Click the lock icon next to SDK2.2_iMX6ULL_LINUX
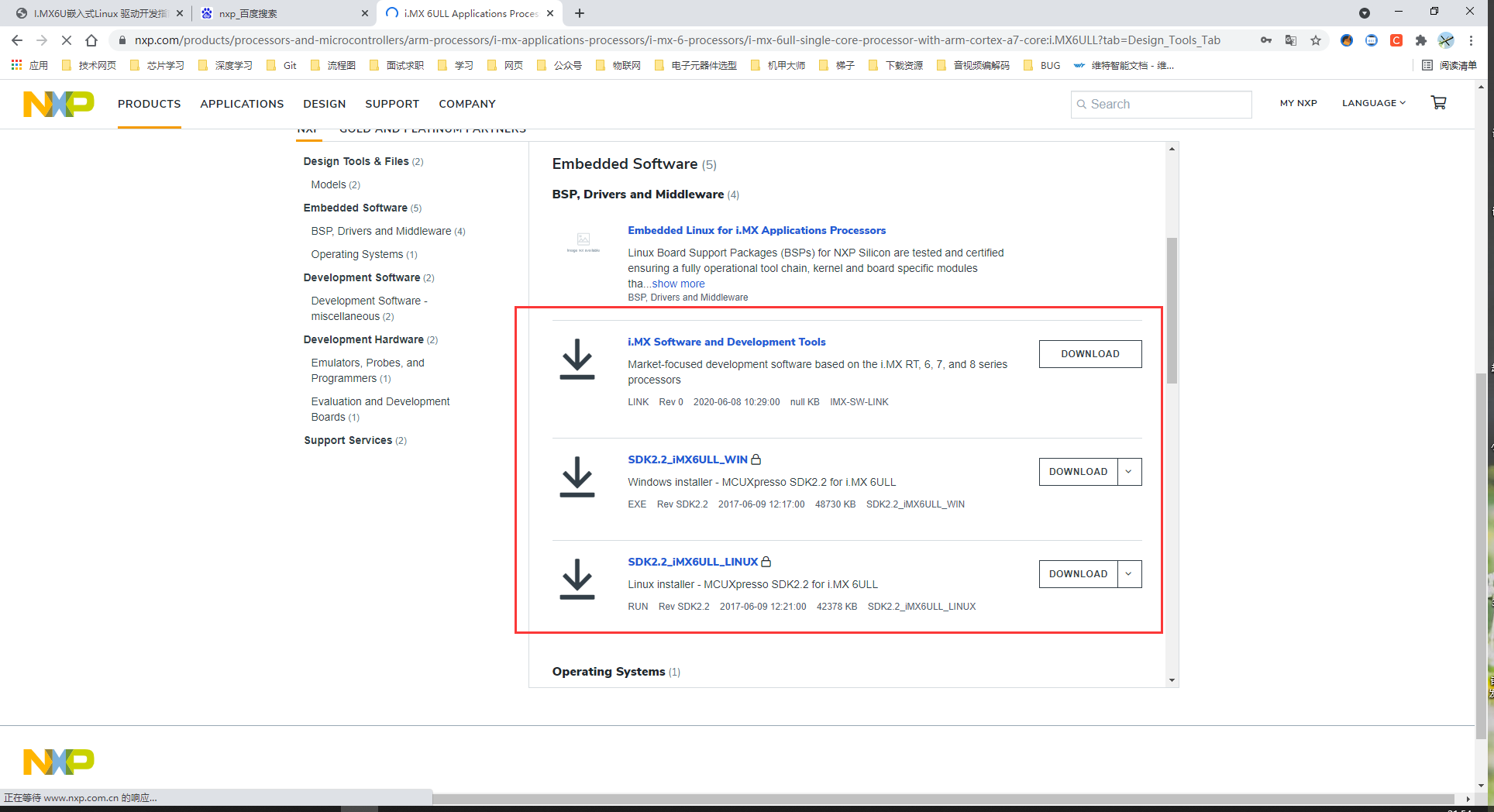 coord(766,562)
